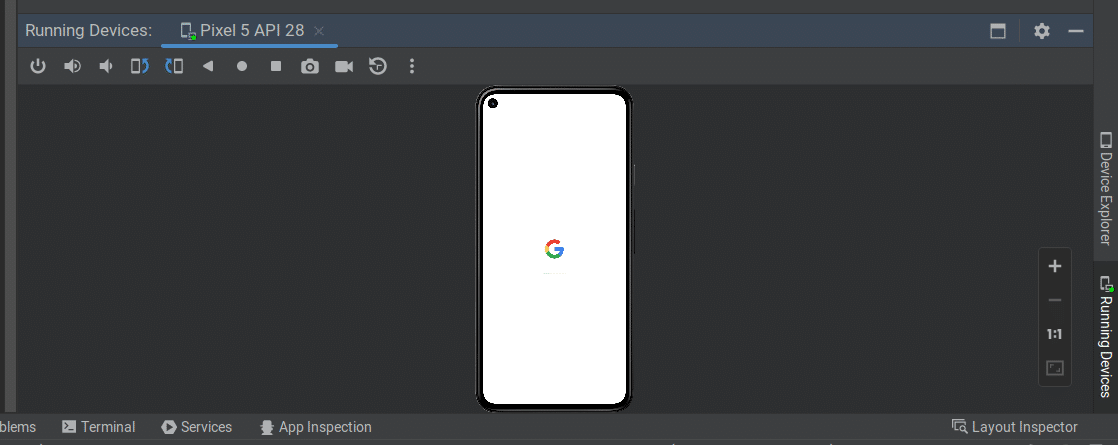The height and width of the screenshot is (445, 1118).
Task: Tap the emulator Overview square button
Action: (276, 66)
